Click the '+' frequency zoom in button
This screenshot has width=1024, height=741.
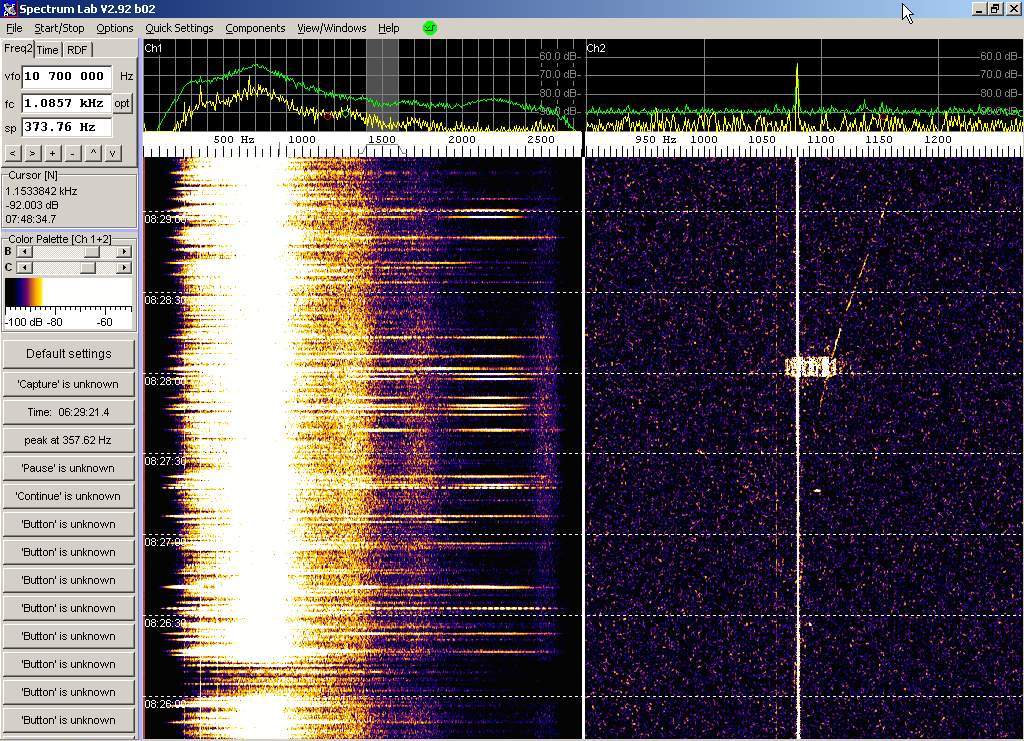point(52,153)
